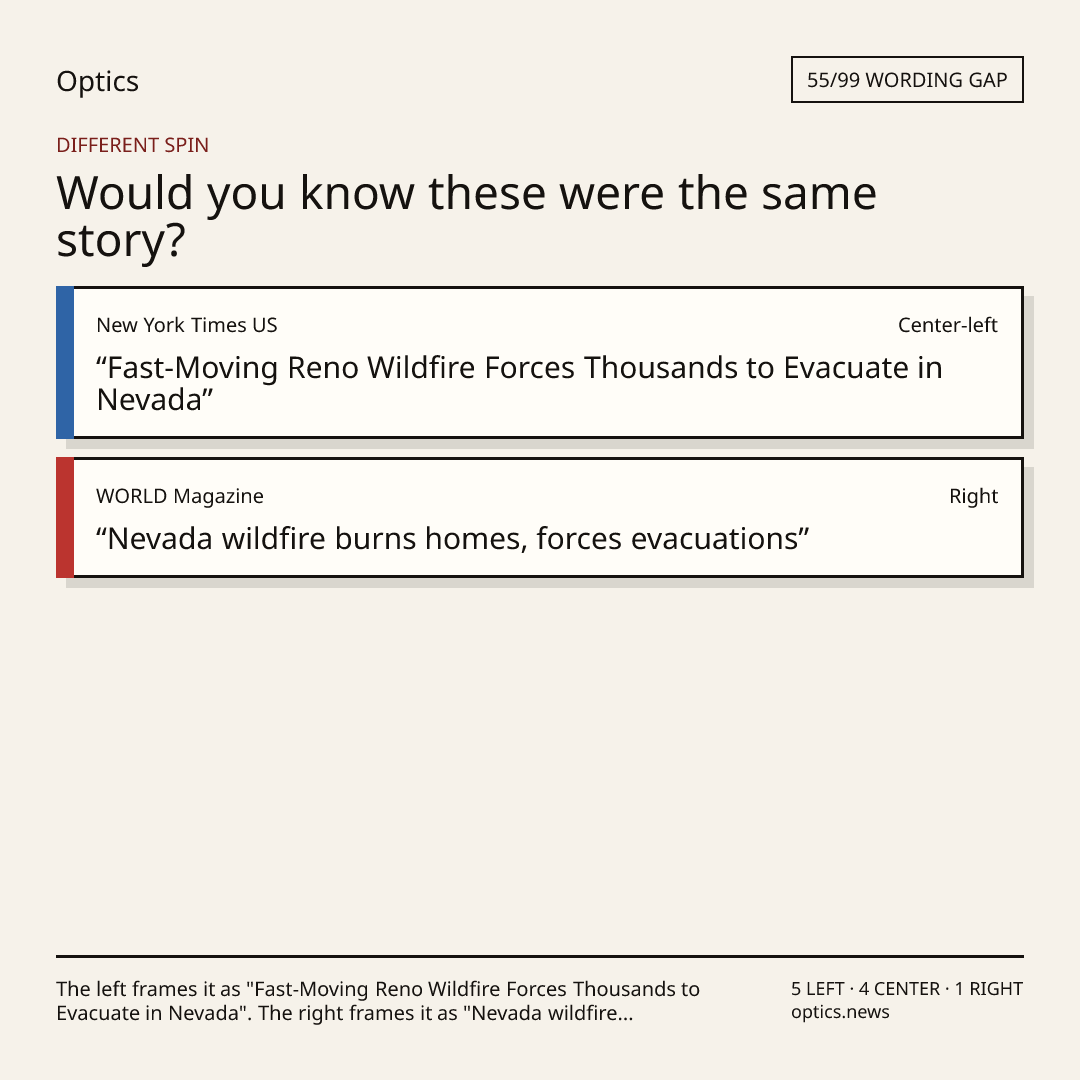The image size is (1080, 1080).
Task: Click the New York Times US source name
Action: tap(187, 325)
